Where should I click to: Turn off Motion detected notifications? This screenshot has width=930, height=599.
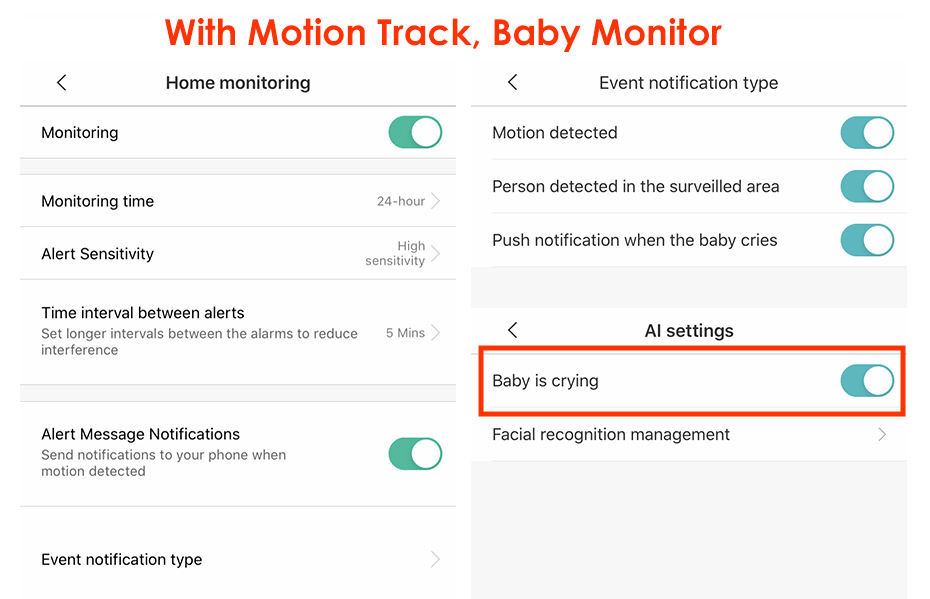[x=866, y=133]
